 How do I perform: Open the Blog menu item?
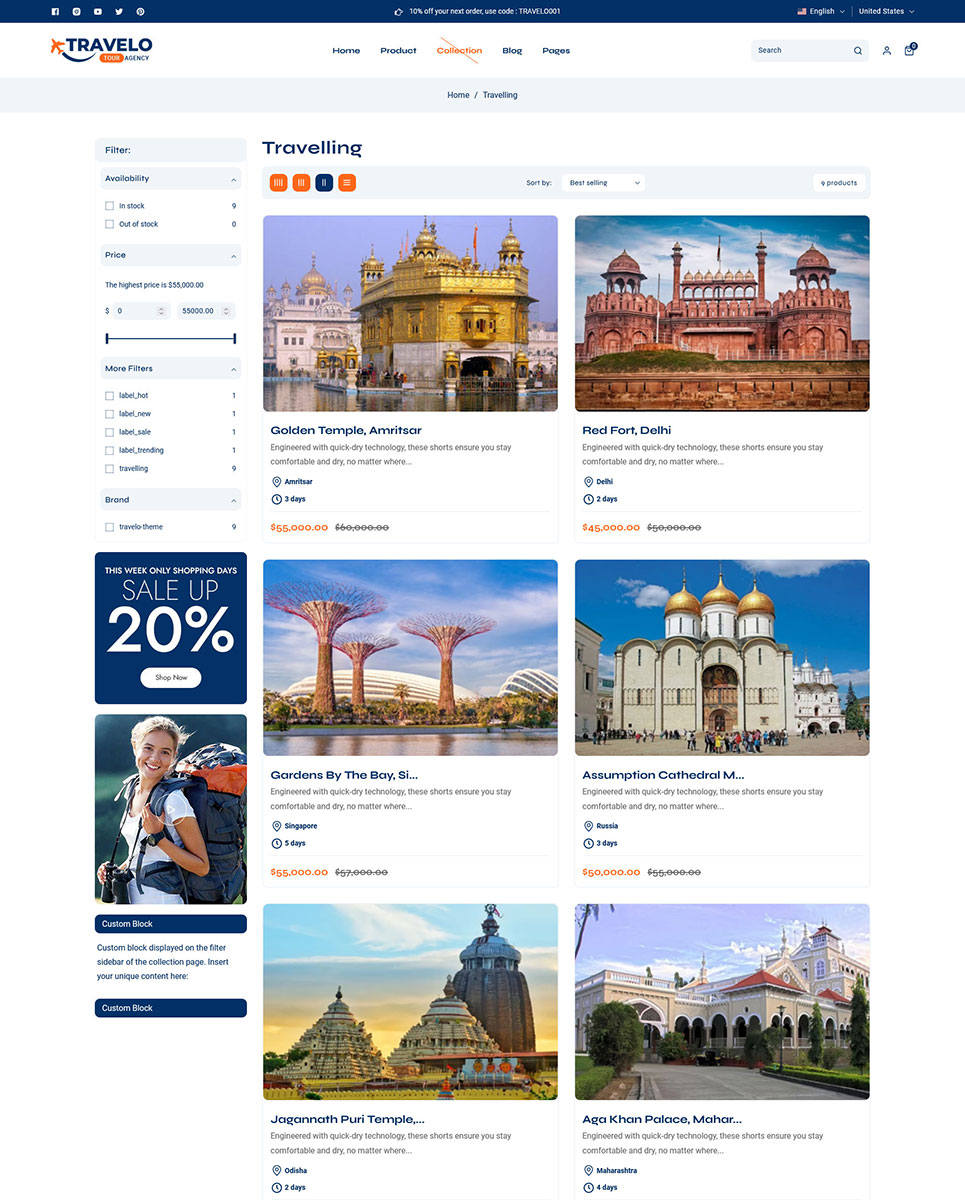[512, 50]
